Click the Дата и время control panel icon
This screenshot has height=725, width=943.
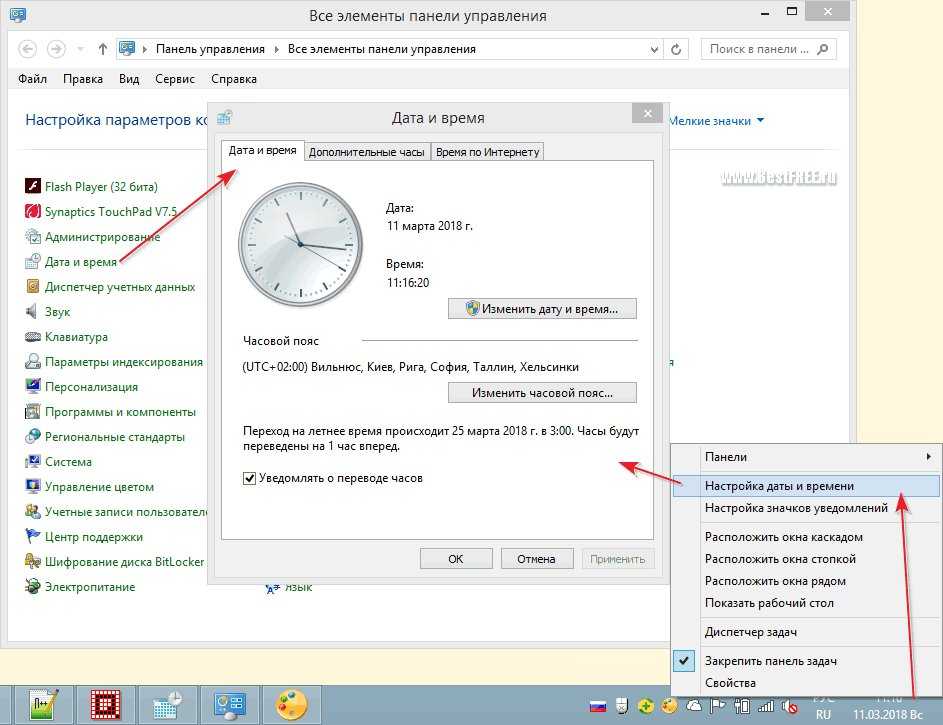(x=32, y=262)
